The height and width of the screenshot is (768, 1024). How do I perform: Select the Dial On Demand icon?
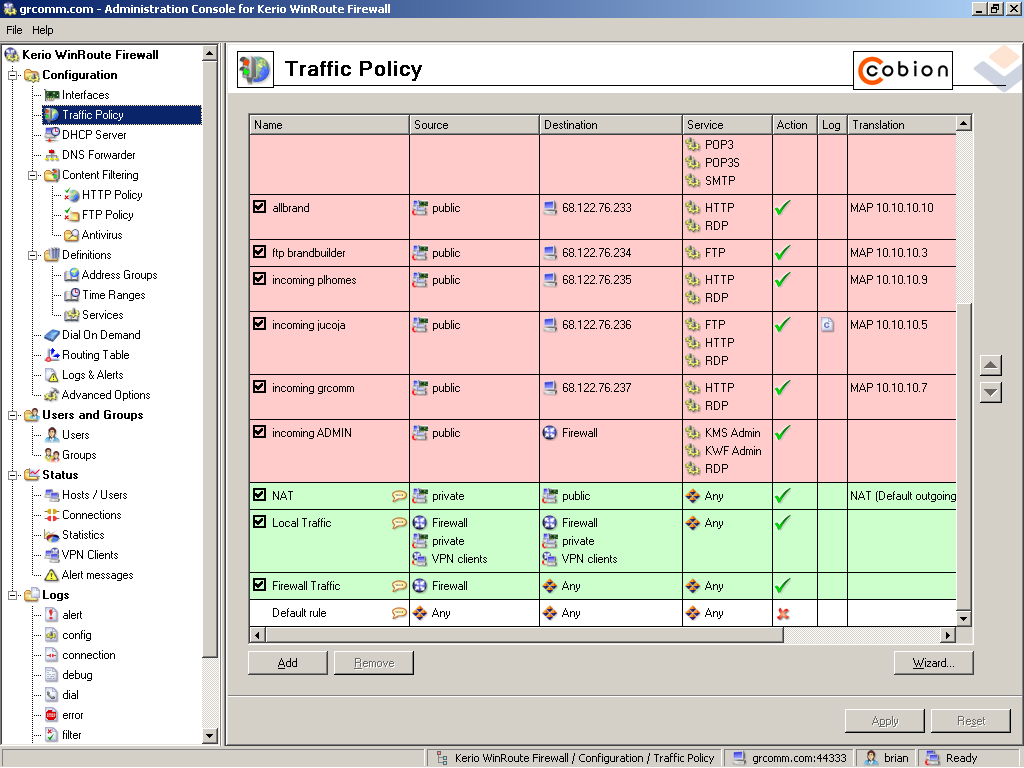[x=52, y=335]
